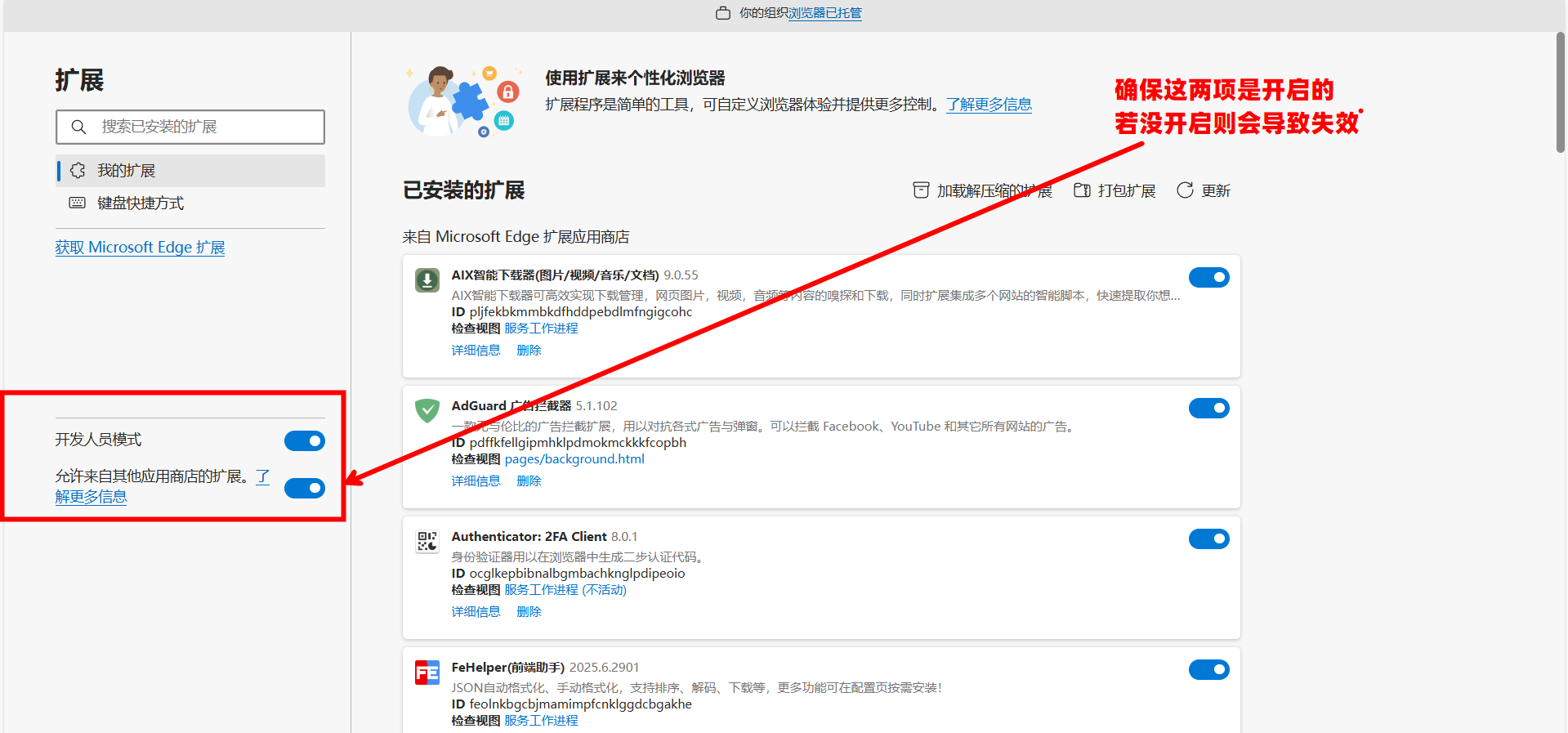Click 详细信息 under AdGuard extension
Image resolution: width=1568 pixels, height=733 pixels.
476,481
